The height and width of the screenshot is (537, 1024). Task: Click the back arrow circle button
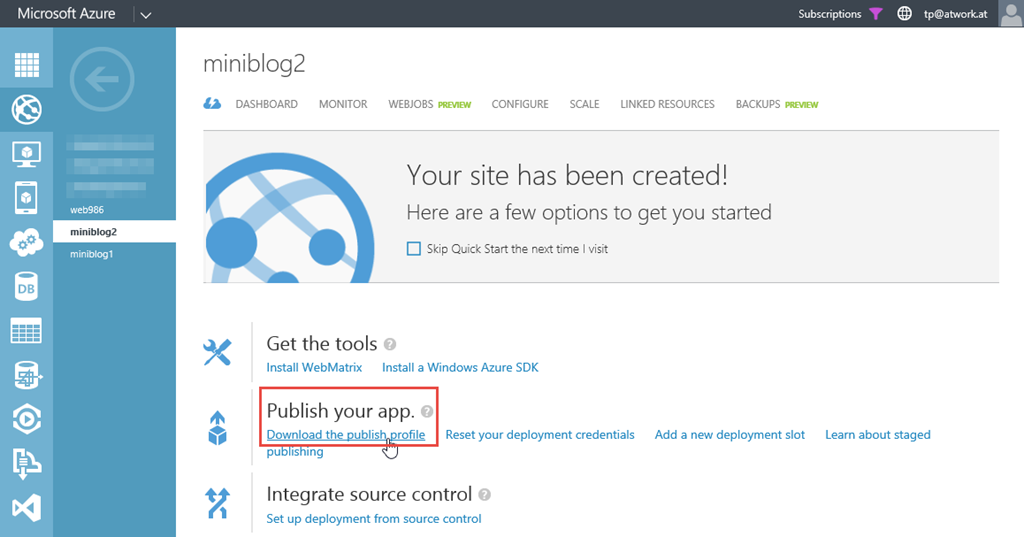(102, 80)
